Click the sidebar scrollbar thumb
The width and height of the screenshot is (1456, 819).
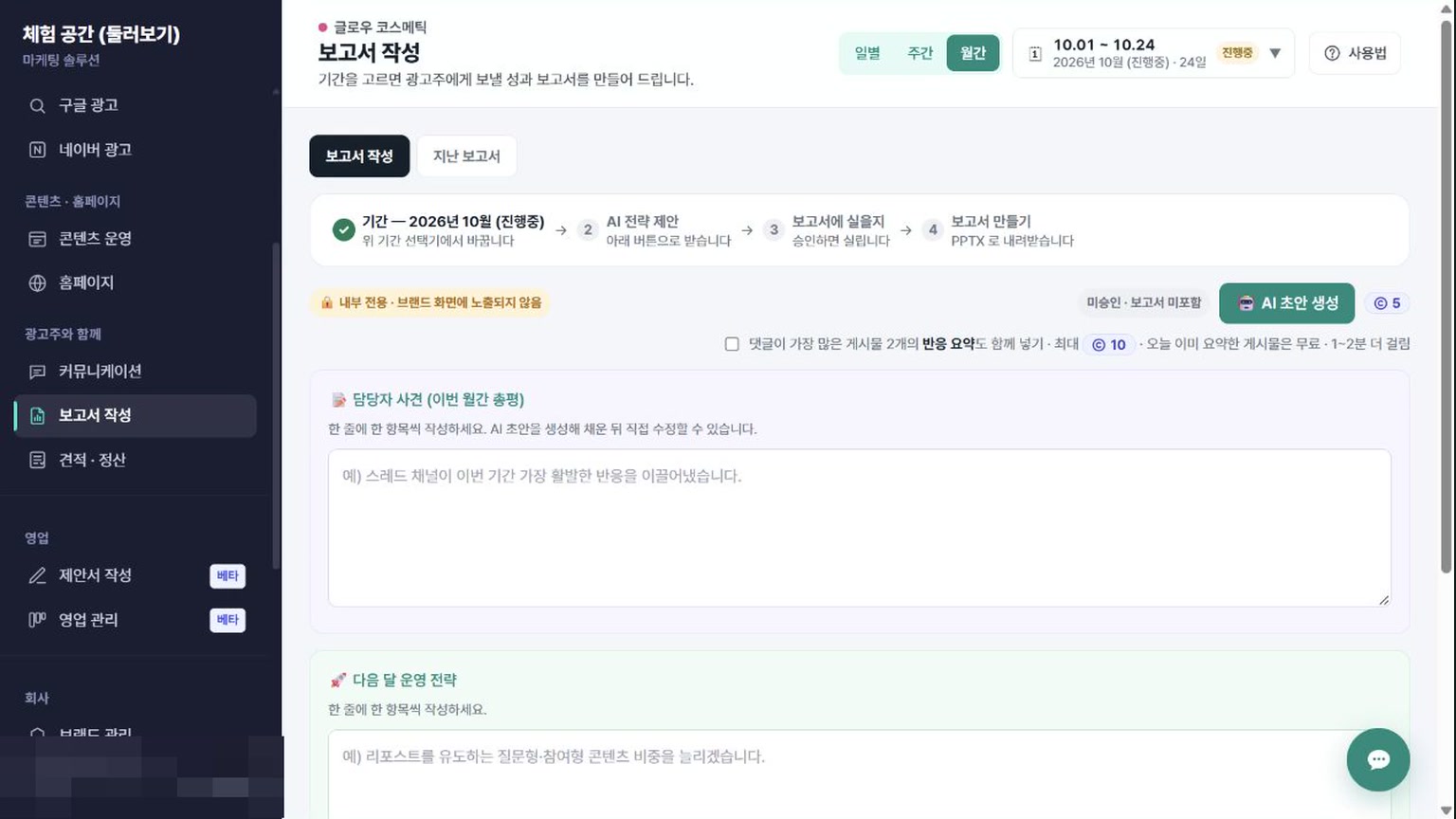pos(276,406)
